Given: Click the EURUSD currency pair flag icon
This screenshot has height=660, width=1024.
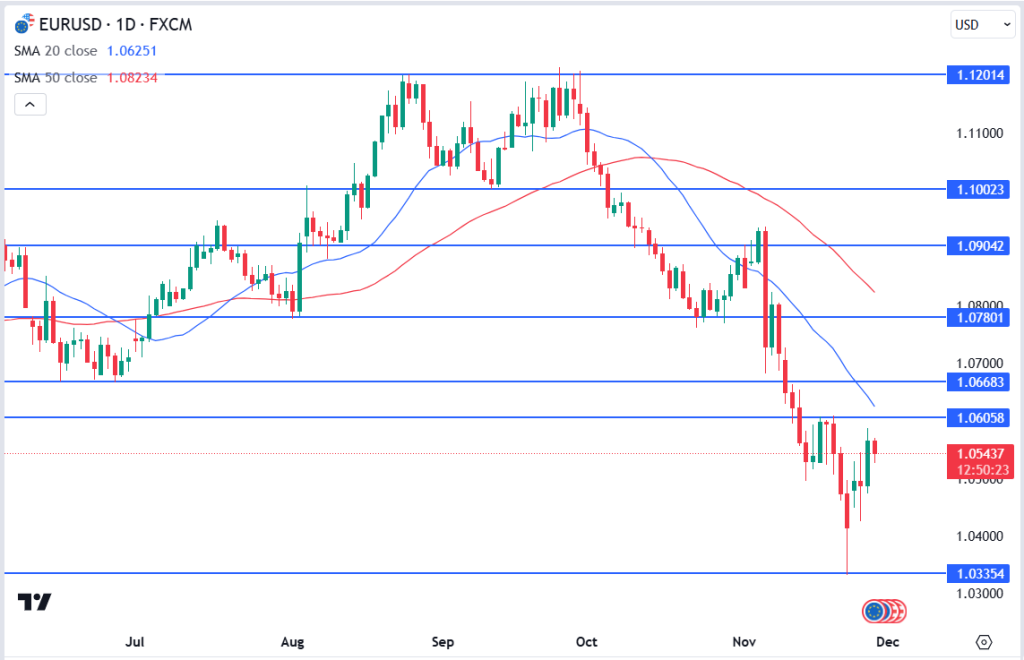Looking at the screenshot, I should [25, 20].
